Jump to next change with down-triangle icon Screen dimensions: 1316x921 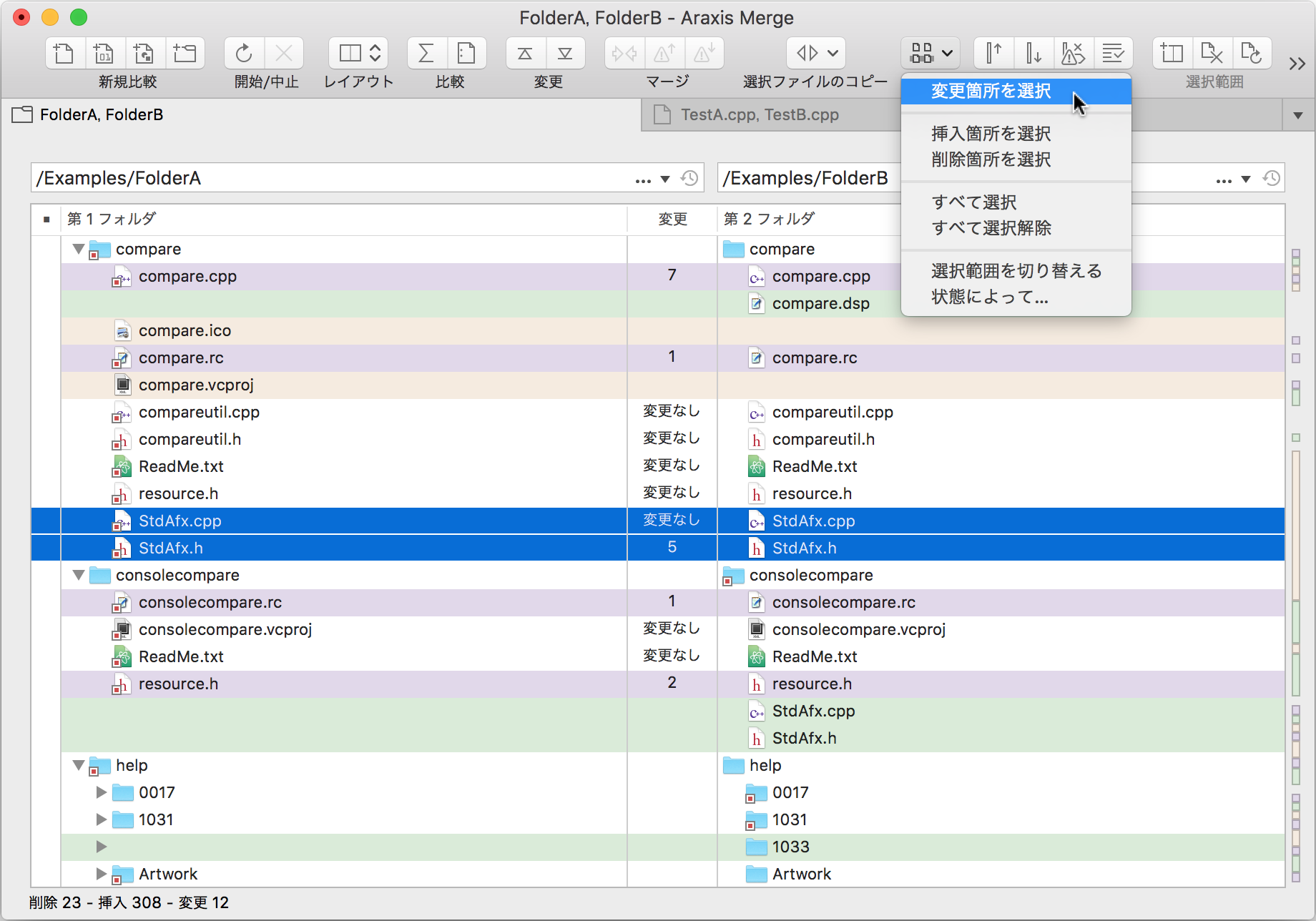tap(565, 54)
